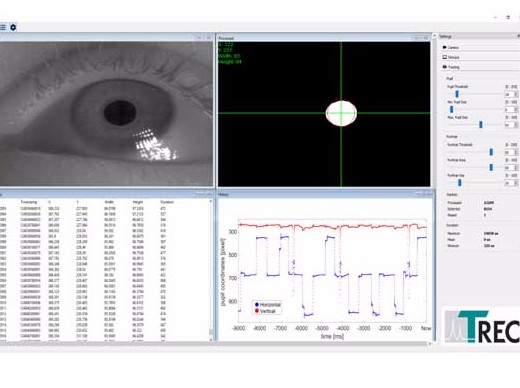The width and height of the screenshot is (520, 388).
Task: Click the camera icon beside Camera section
Action: (444, 47)
